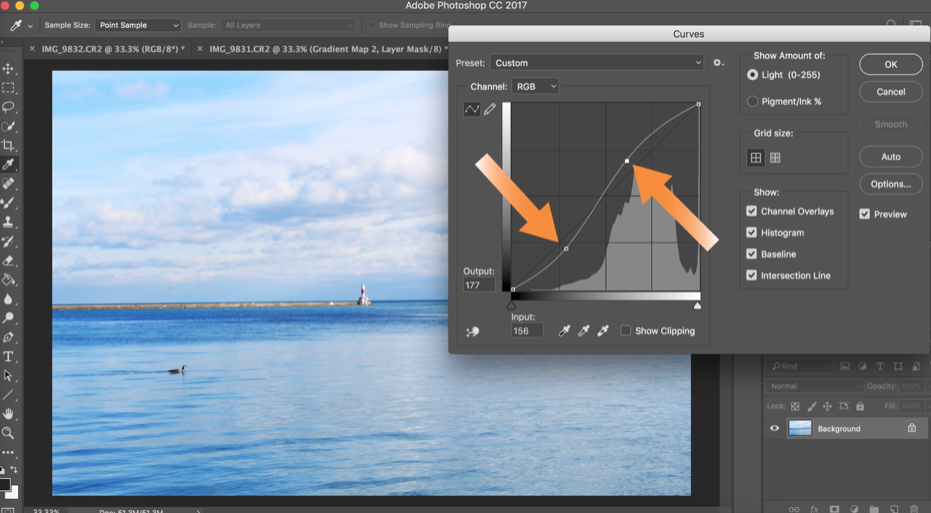Open the Normal blend mode dropdown
The image size is (931, 513).
pos(815,386)
